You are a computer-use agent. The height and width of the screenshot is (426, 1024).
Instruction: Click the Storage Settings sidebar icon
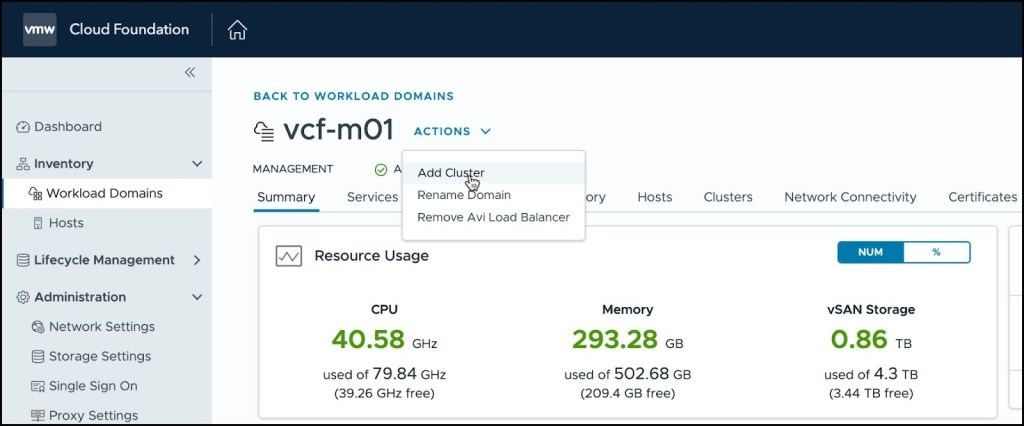tap(39, 356)
